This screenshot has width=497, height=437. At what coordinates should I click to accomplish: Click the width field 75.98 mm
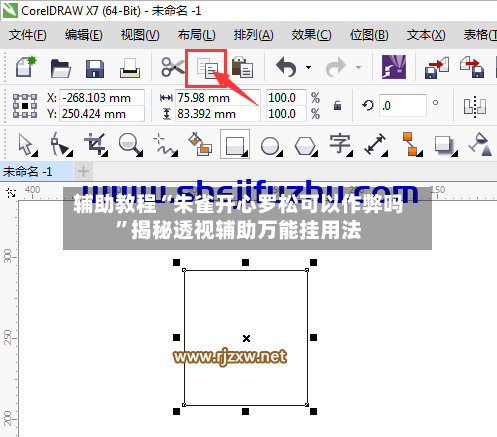click(x=218, y=98)
